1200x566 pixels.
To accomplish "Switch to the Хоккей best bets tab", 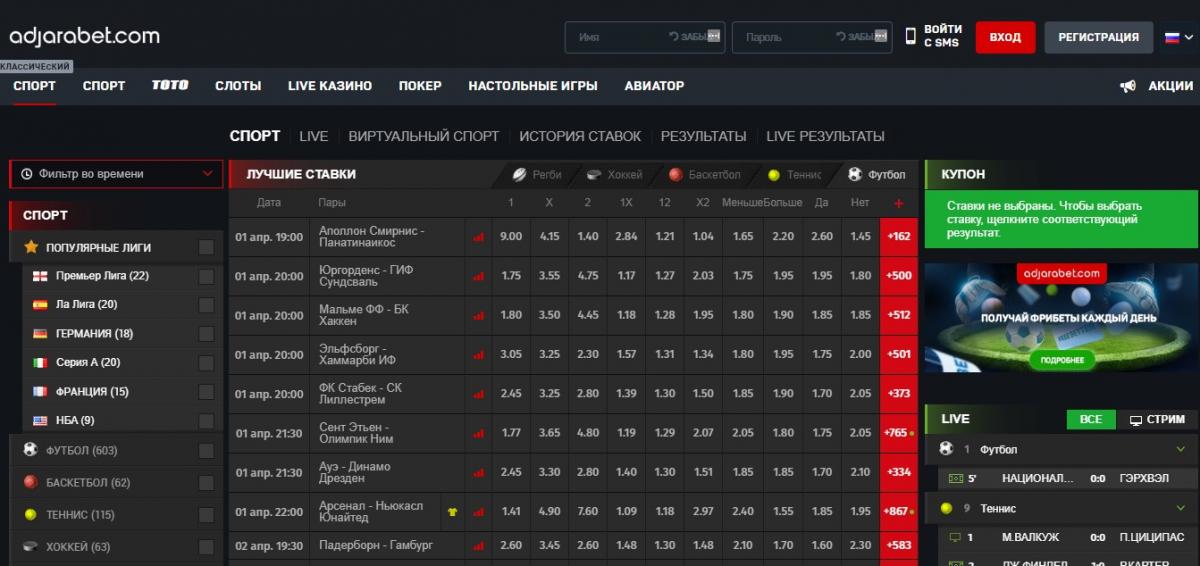I will (614, 174).
